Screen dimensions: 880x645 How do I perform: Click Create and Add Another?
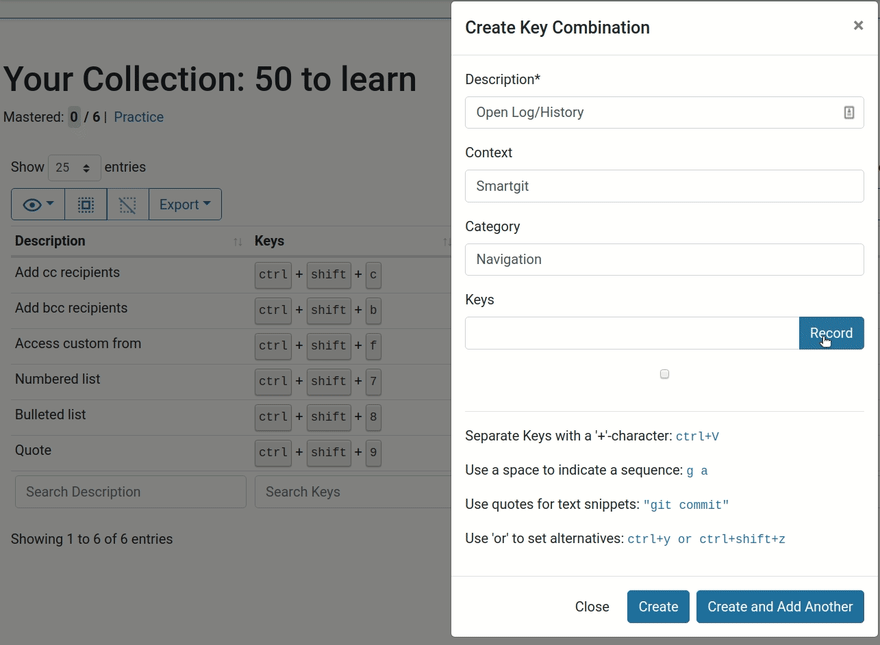click(780, 606)
